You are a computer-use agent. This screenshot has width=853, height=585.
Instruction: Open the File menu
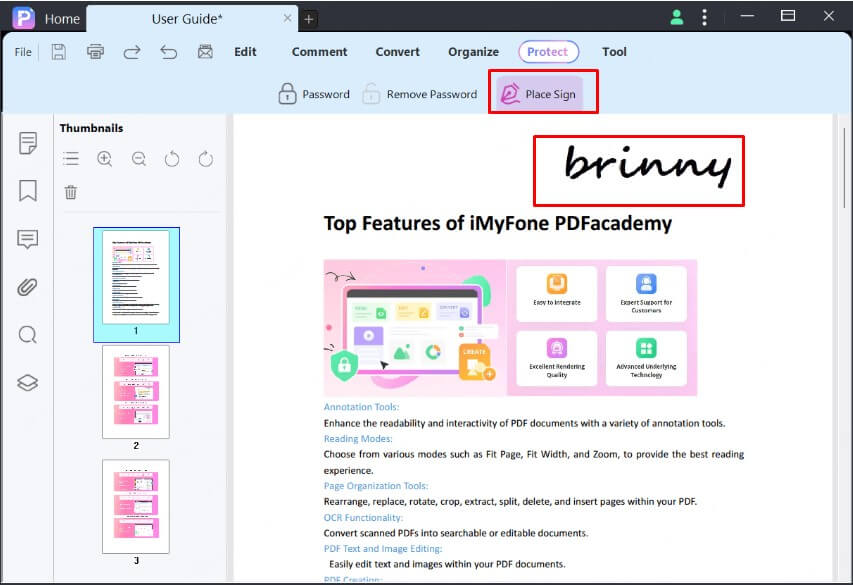coord(23,52)
